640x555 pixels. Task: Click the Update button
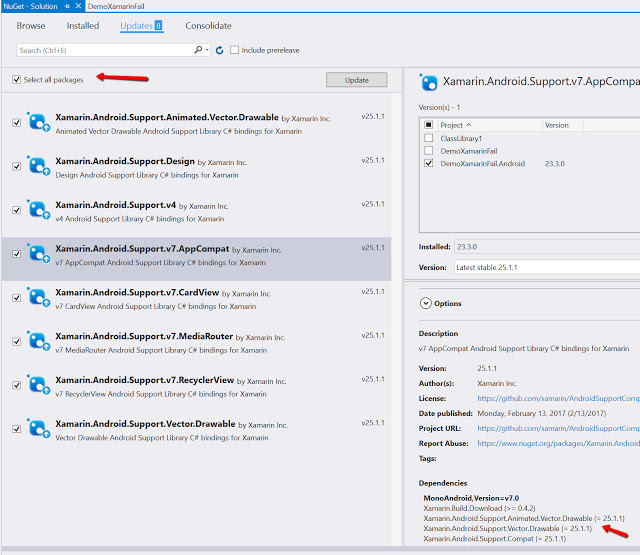357,80
